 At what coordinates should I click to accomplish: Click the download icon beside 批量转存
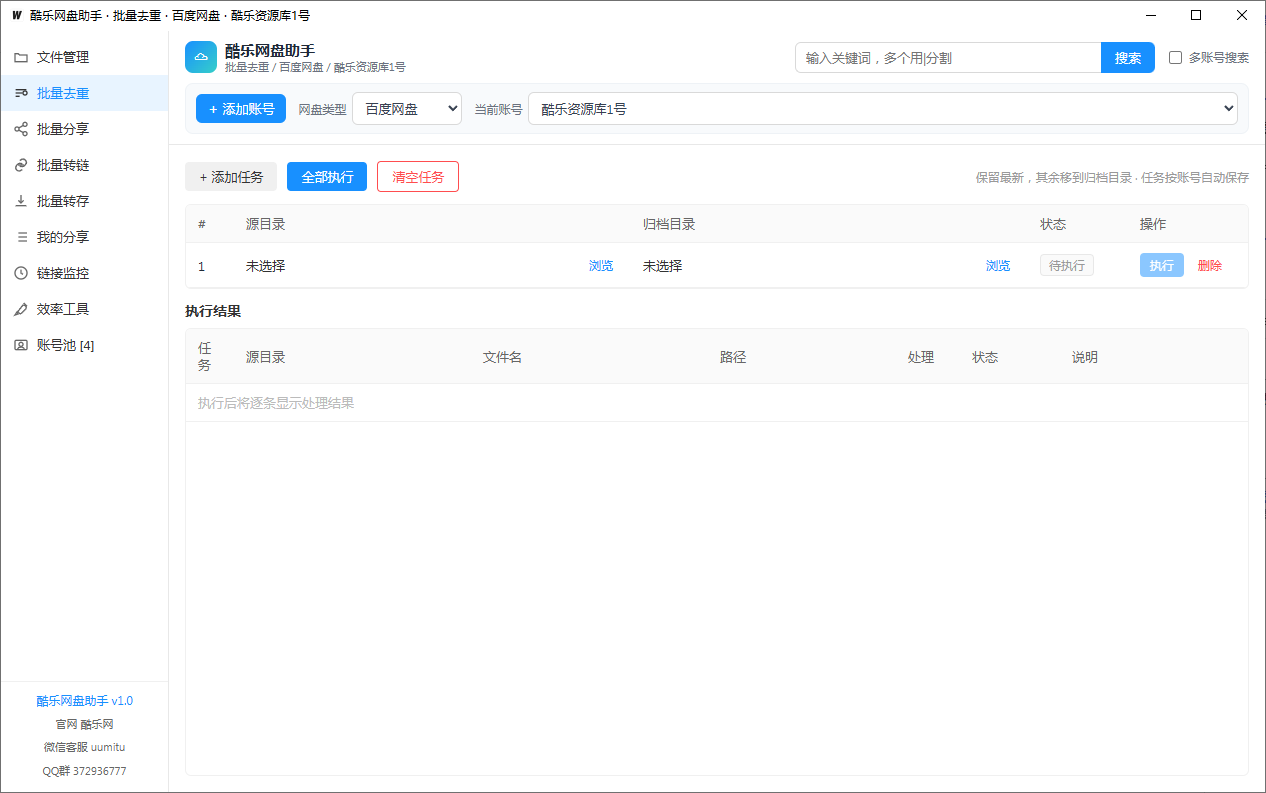click(x=21, y=201)
